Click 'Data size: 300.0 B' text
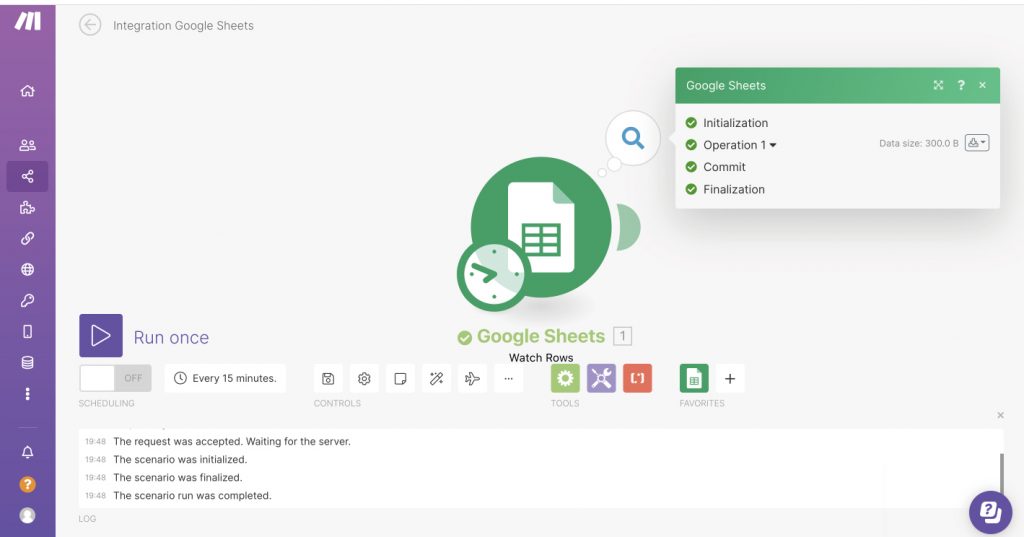1024x537 pixels. click(x=918, y=143)
